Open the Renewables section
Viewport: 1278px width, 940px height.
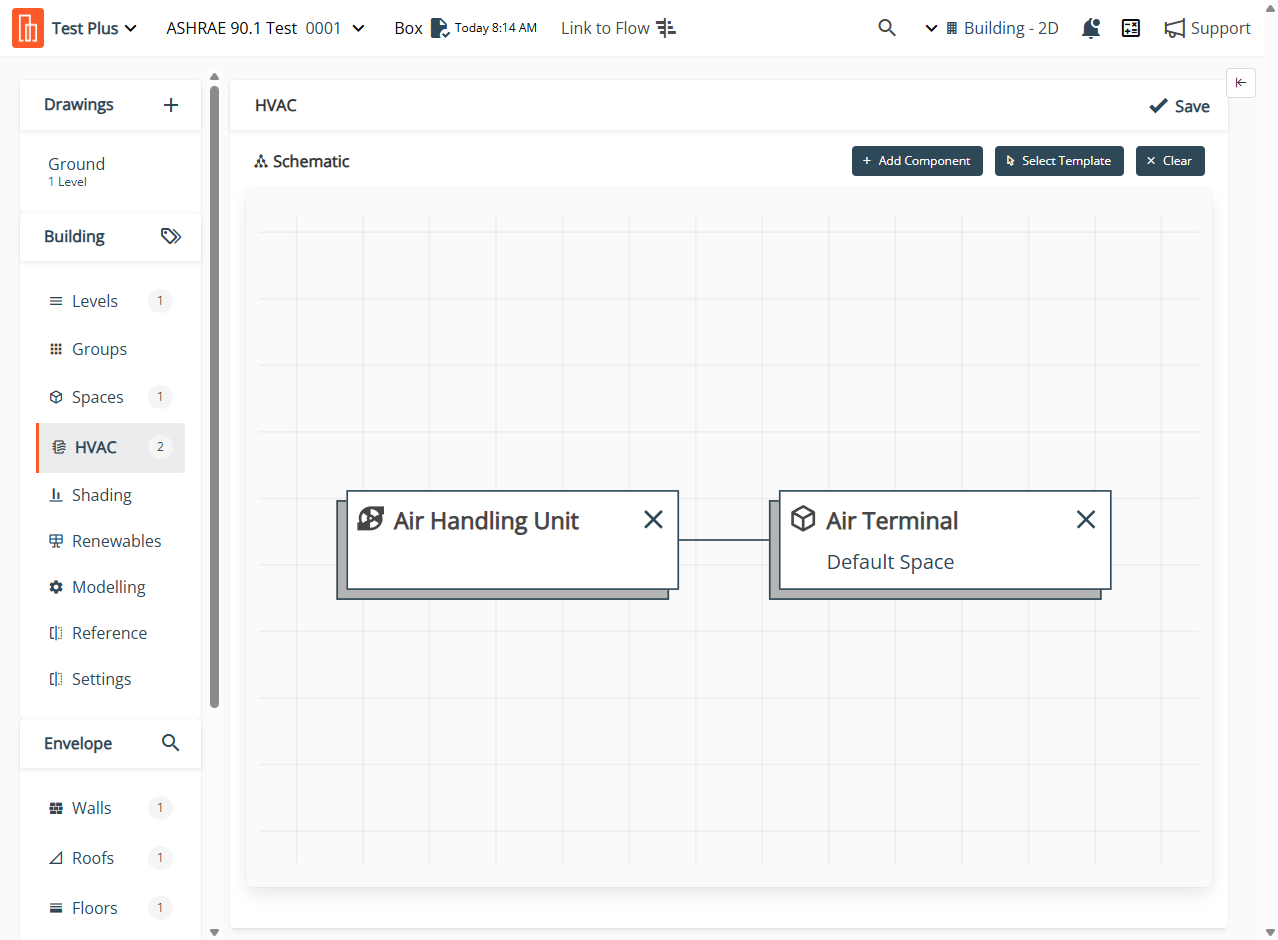pyautogui.click(x=116, y=541)
